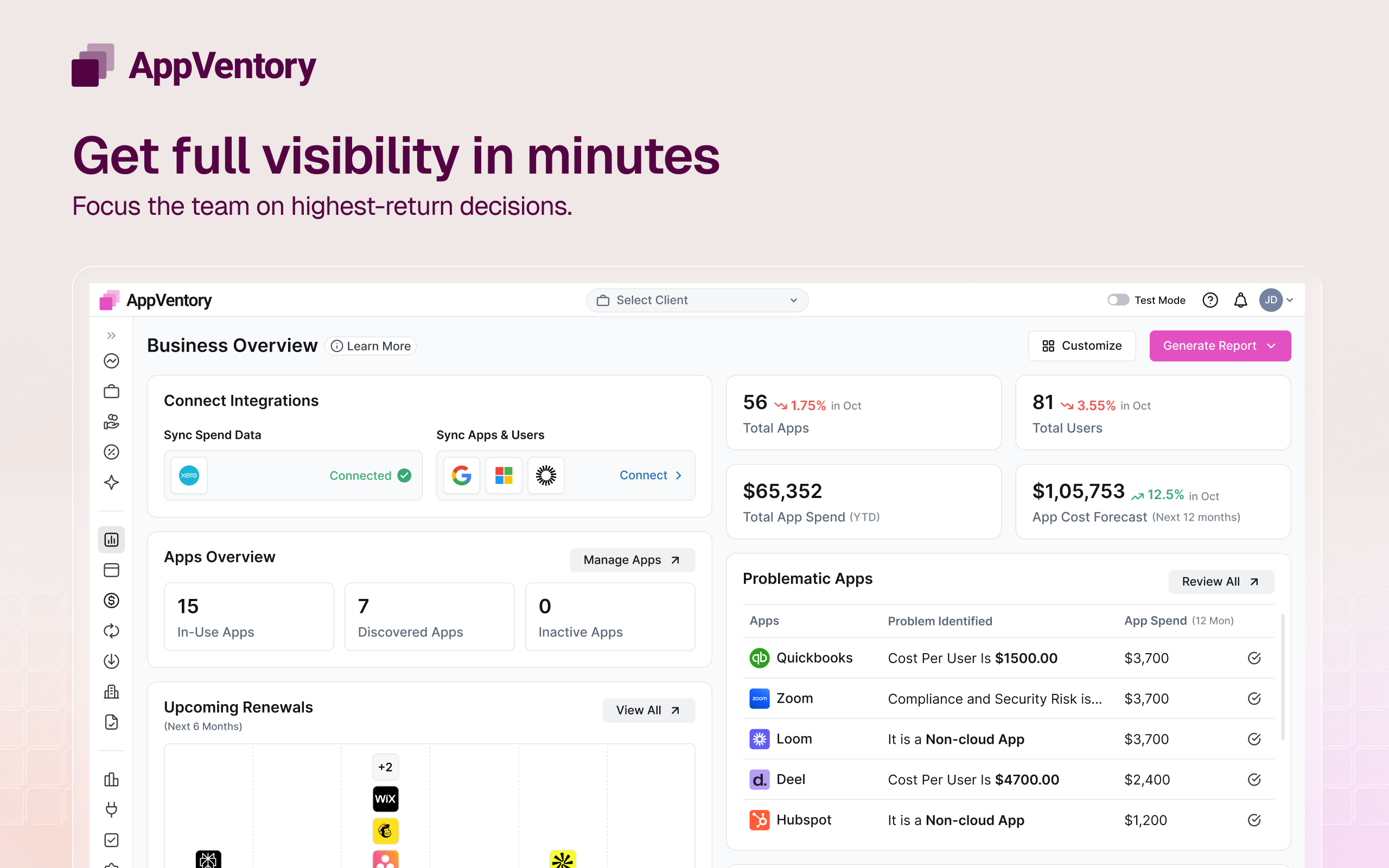
Task: Click the Deel row name
Action: (791, 780)
